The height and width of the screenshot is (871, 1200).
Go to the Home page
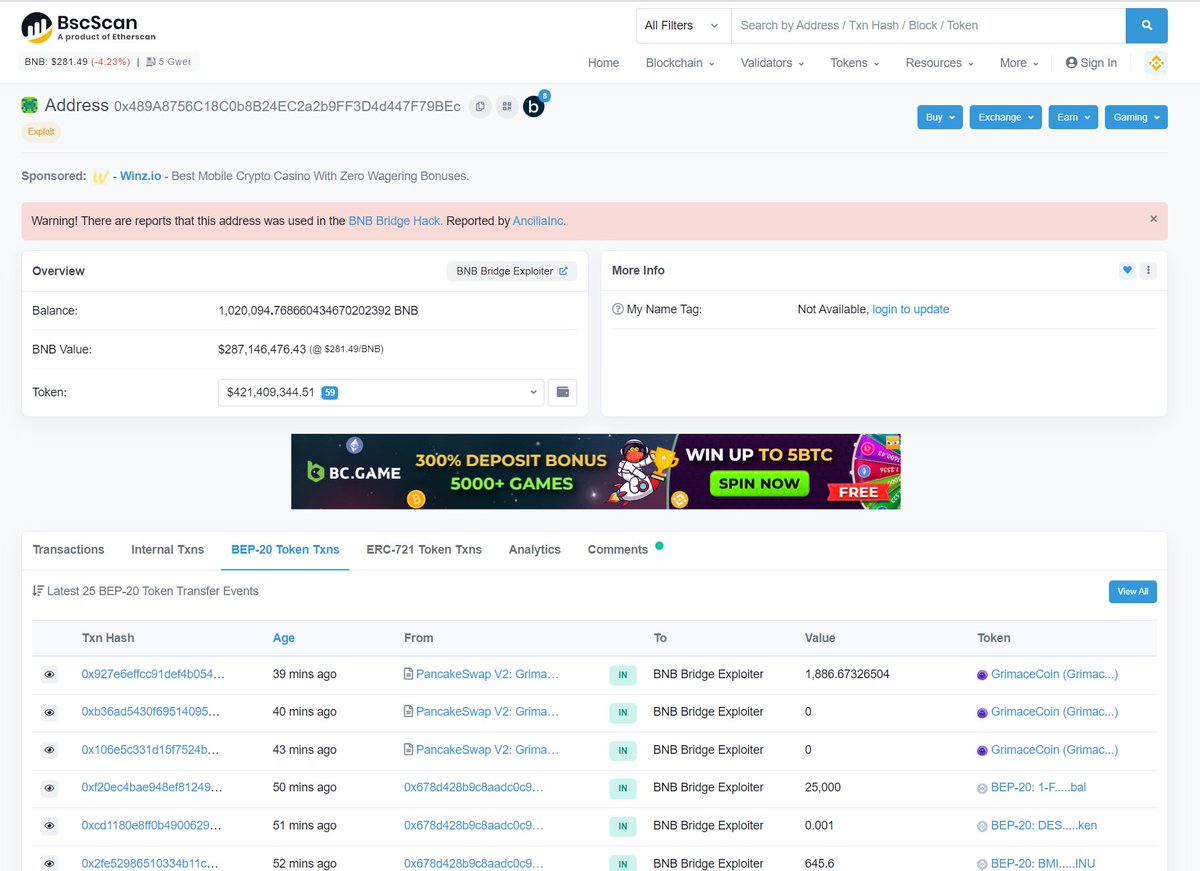tap(603, 63)
